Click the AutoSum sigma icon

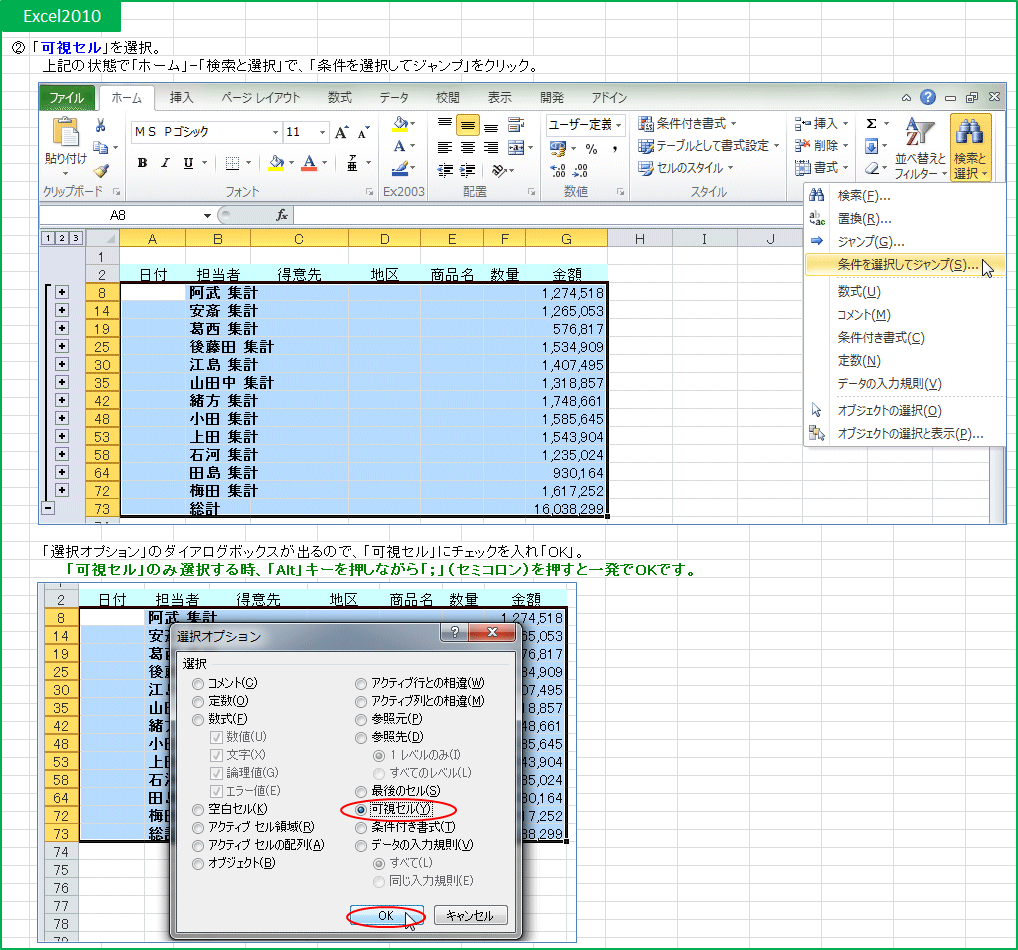click(871, 123)
